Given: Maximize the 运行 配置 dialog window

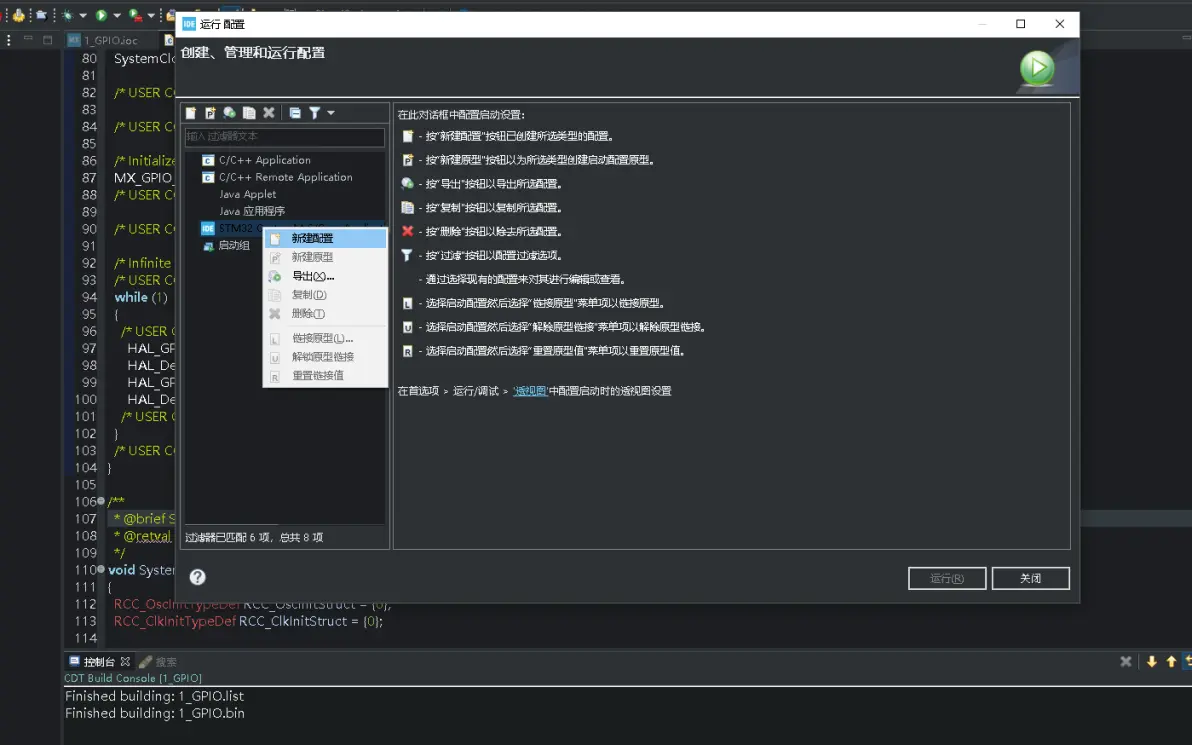Looking at the screenshot, I should click(x=1021, y=24).
